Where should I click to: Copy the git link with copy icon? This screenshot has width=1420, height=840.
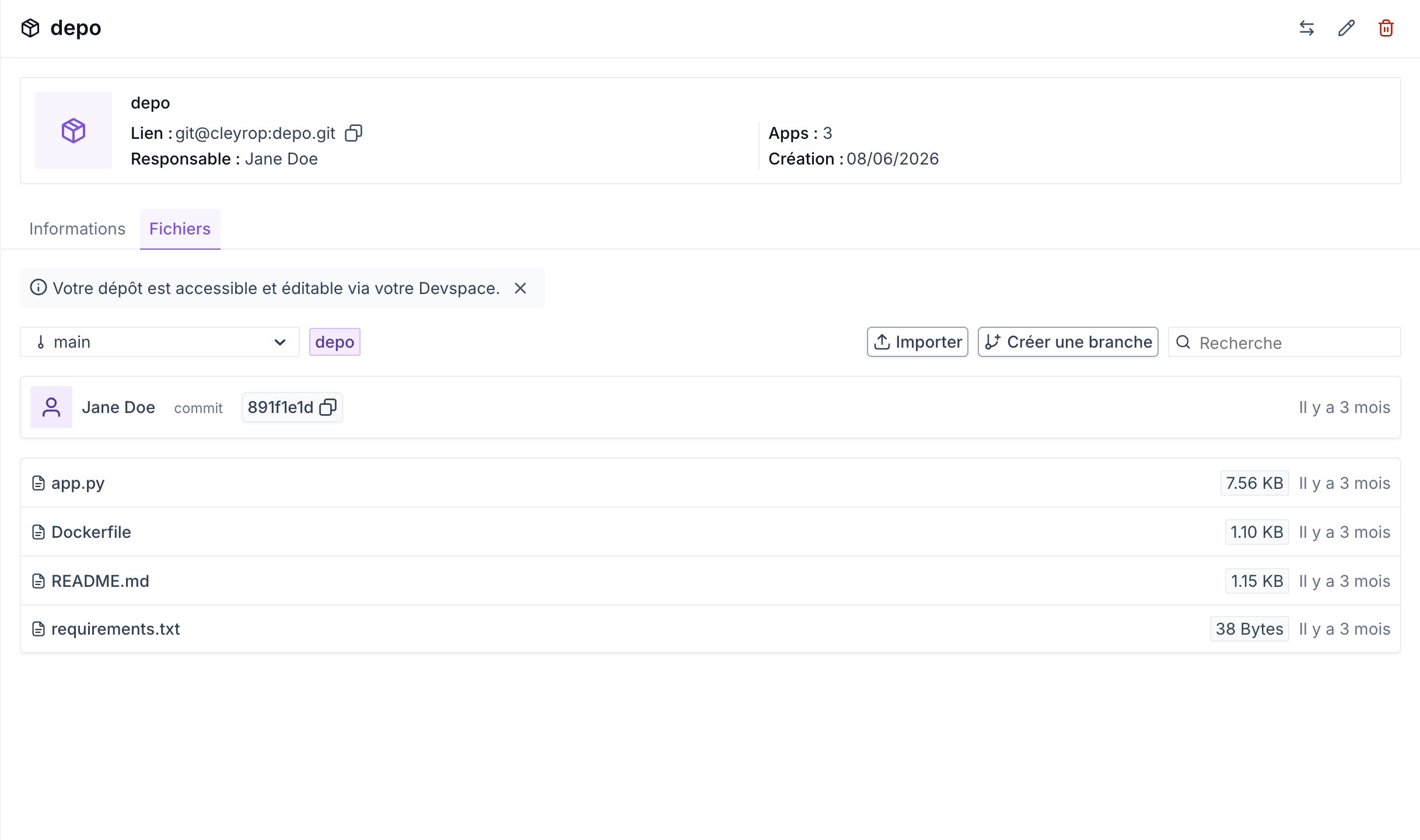tap(354, 133)
